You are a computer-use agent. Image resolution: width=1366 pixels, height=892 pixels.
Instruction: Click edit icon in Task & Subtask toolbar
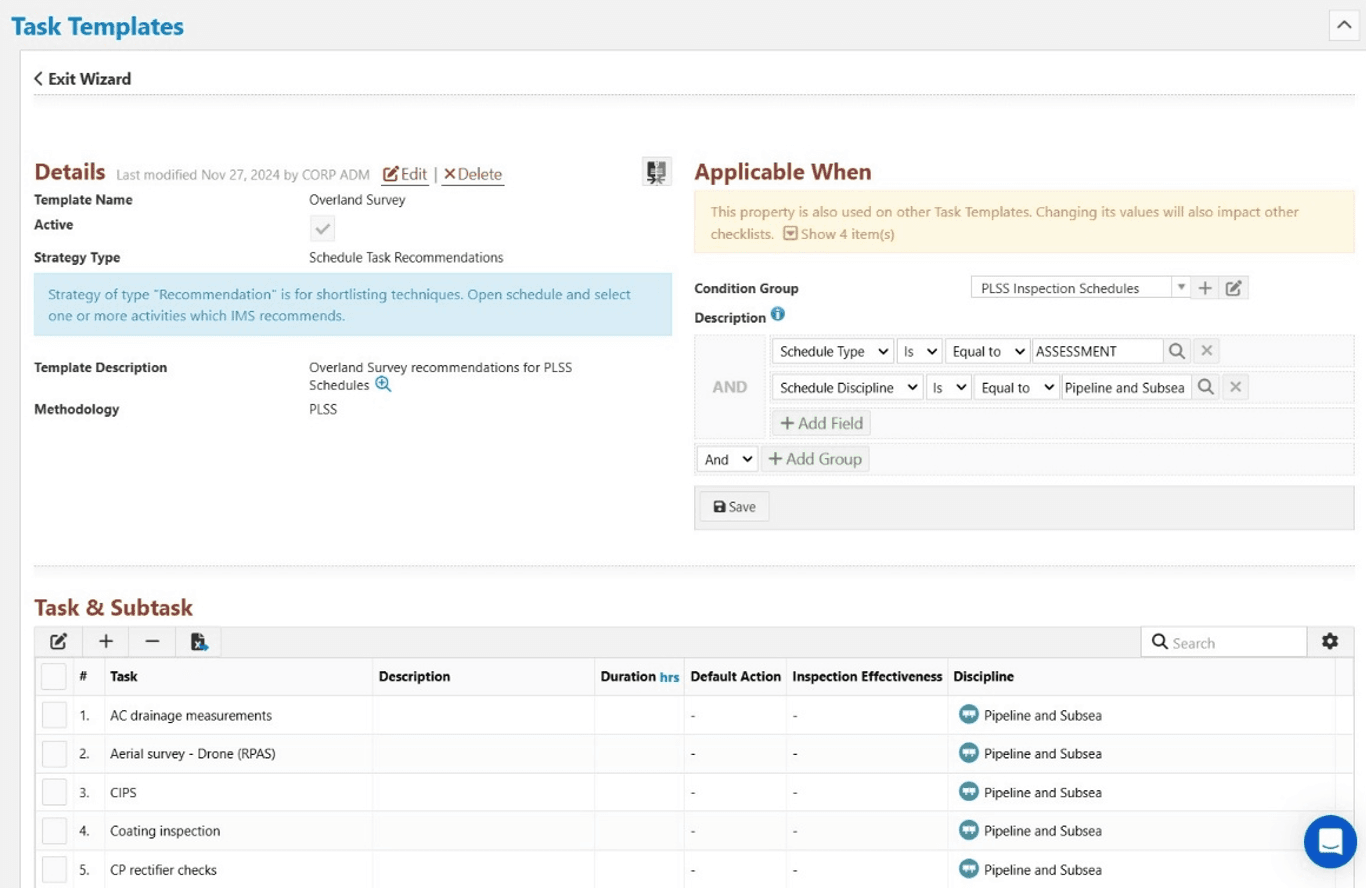[58, 642]
